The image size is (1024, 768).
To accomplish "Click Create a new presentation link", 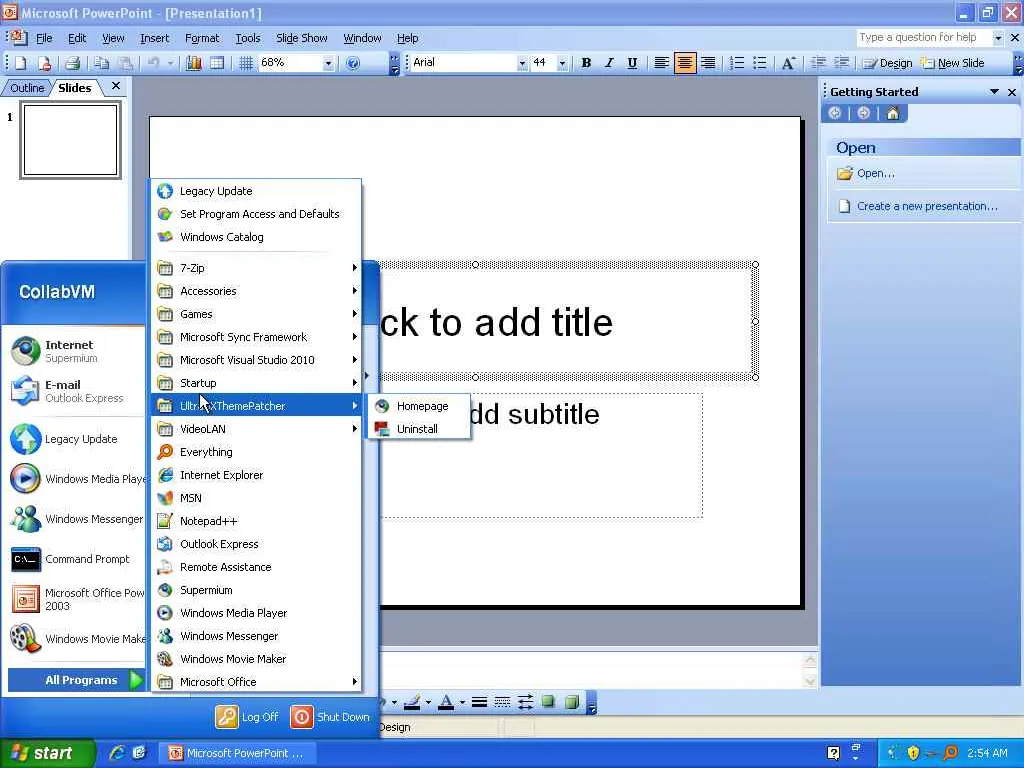I will [927, 206].
